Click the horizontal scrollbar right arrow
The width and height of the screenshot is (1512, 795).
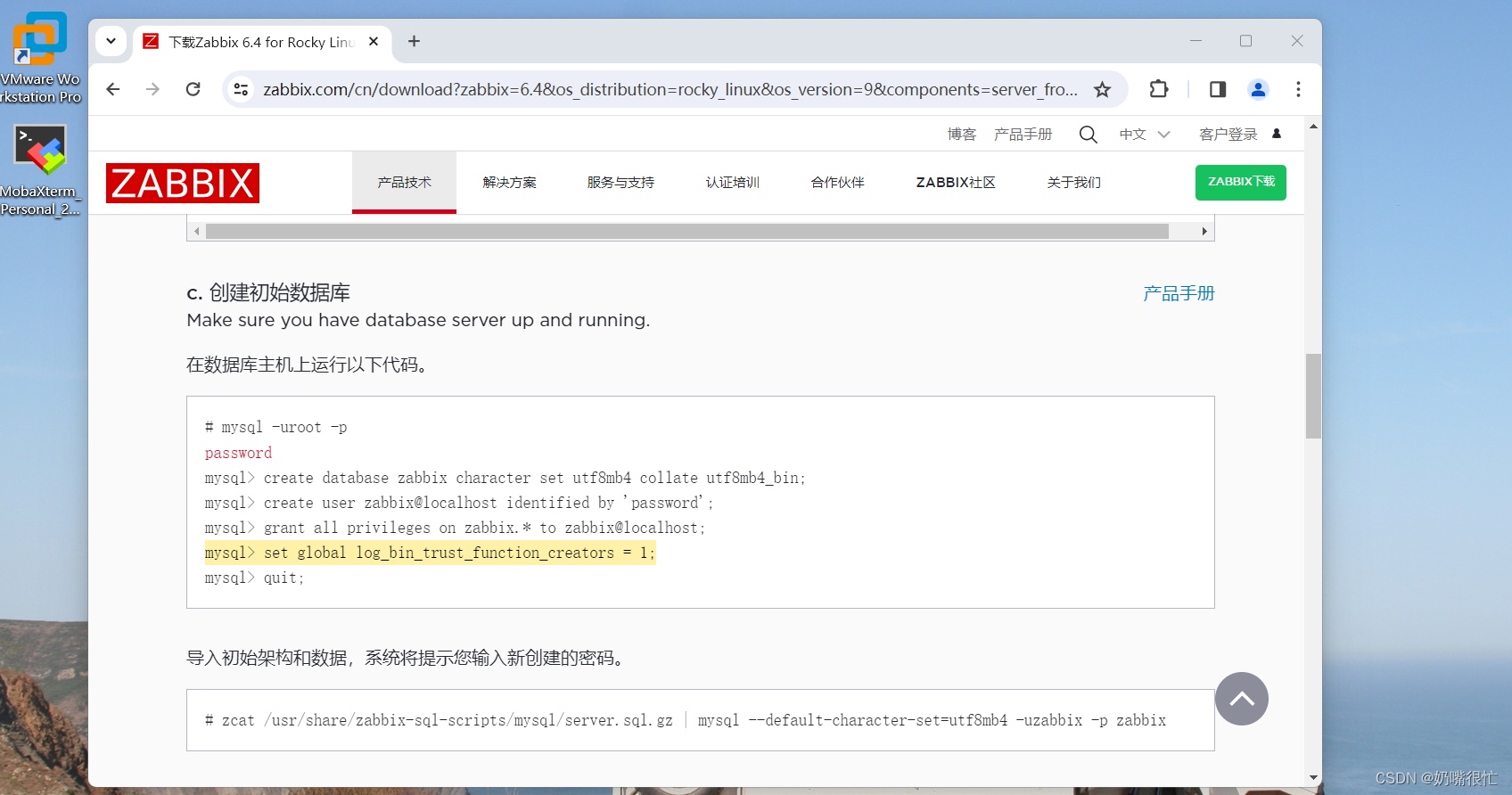click(x=1204, y=231)
